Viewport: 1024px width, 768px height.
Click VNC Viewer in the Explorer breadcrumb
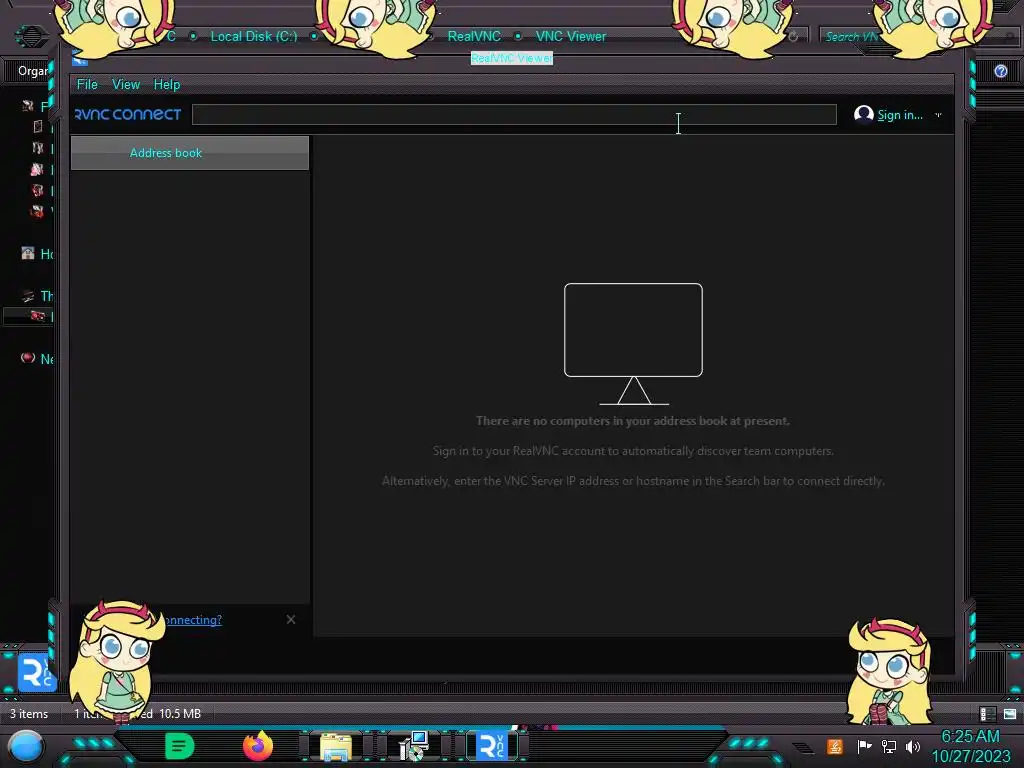pyautogui.click(x=571, y=37)
